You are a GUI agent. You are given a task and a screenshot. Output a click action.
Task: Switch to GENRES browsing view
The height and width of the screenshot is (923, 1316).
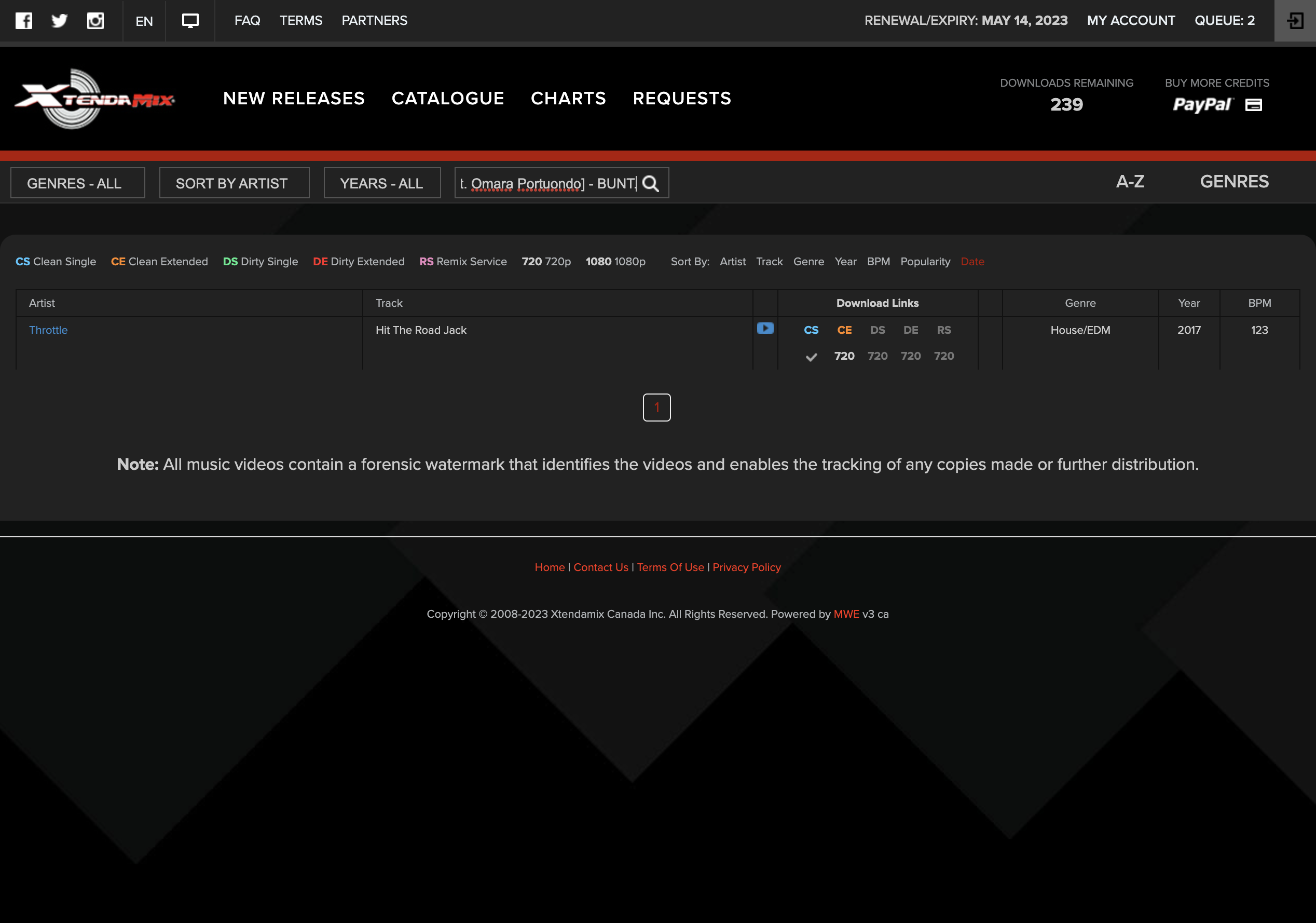(1235, 182)
